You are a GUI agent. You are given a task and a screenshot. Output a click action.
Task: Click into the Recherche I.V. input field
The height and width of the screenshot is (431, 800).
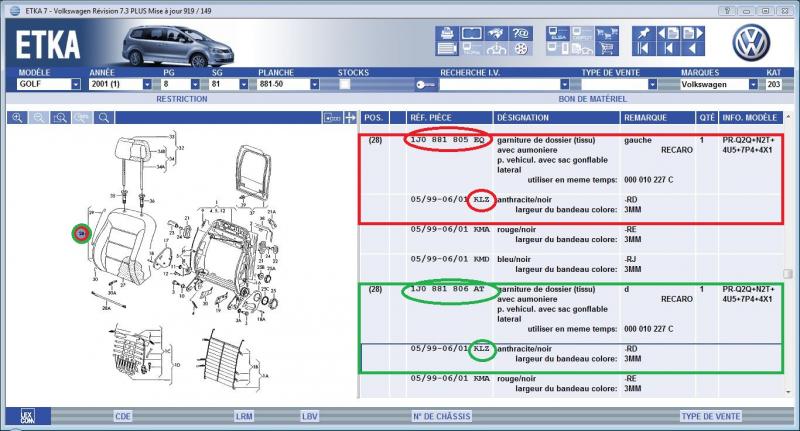tap(499, 84)
